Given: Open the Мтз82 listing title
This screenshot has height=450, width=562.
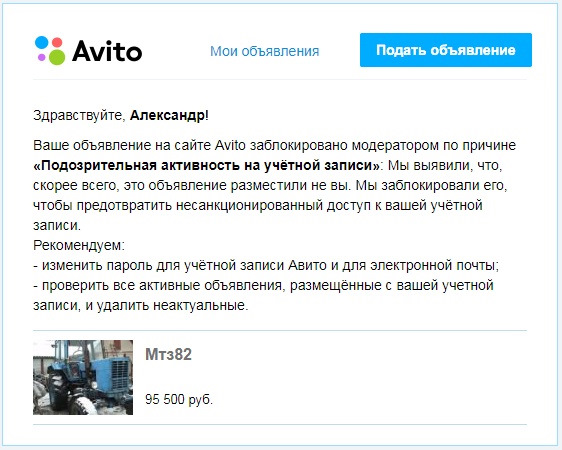Looking at the screenshot, I should click(x=168, y=354).
